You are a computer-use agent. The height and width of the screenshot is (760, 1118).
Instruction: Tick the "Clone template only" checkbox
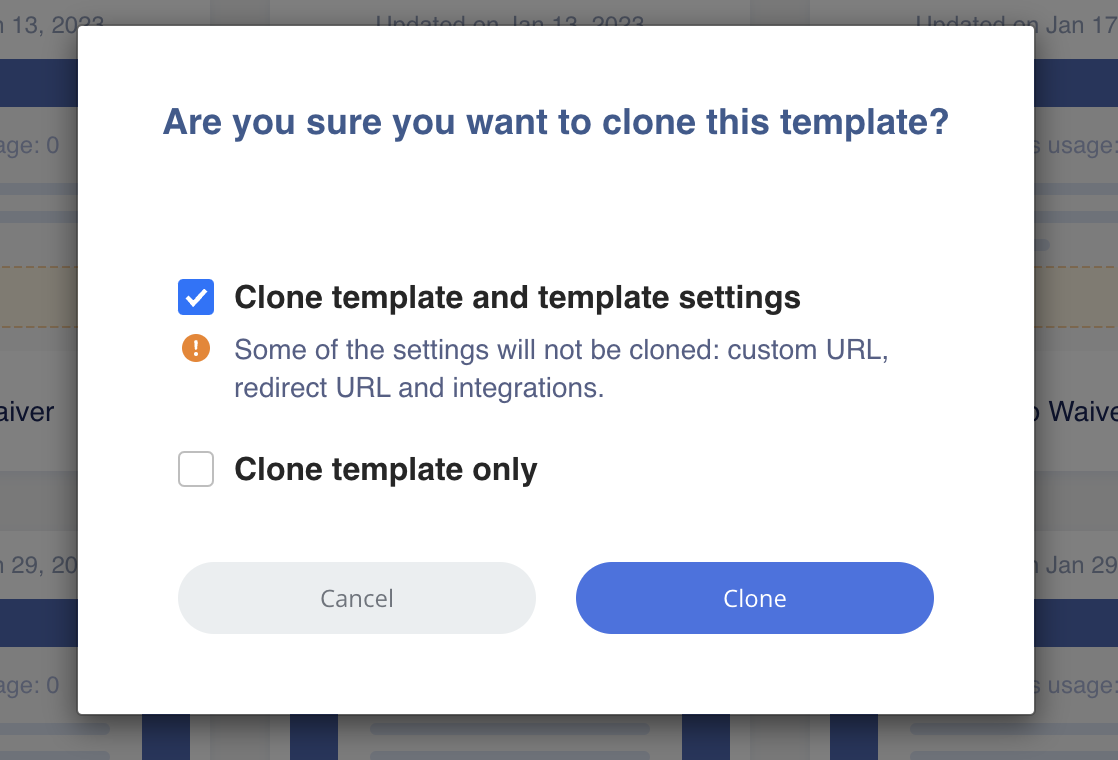tap(196, 469)
